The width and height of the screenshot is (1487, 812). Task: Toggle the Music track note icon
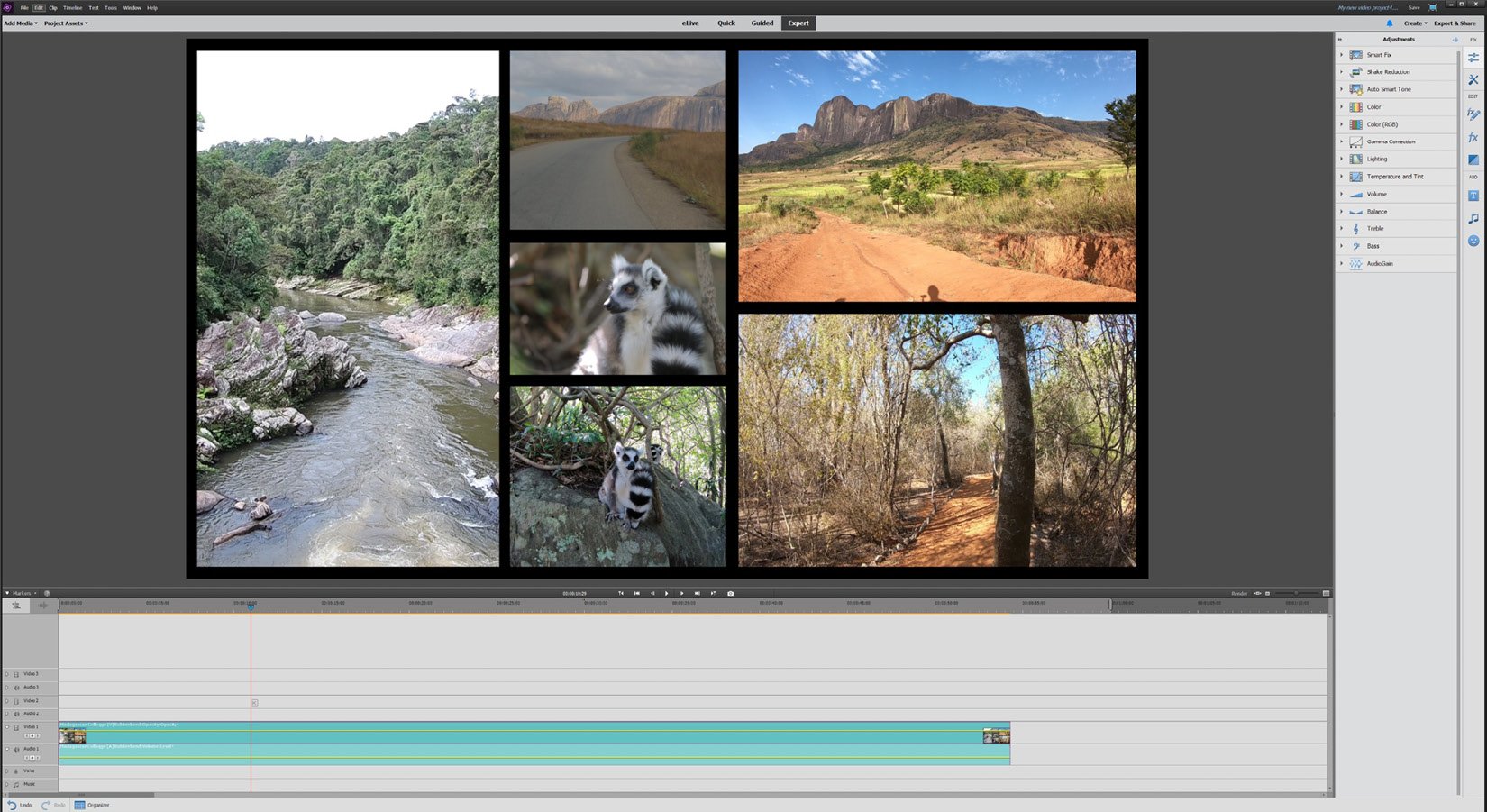pos(16,785)
